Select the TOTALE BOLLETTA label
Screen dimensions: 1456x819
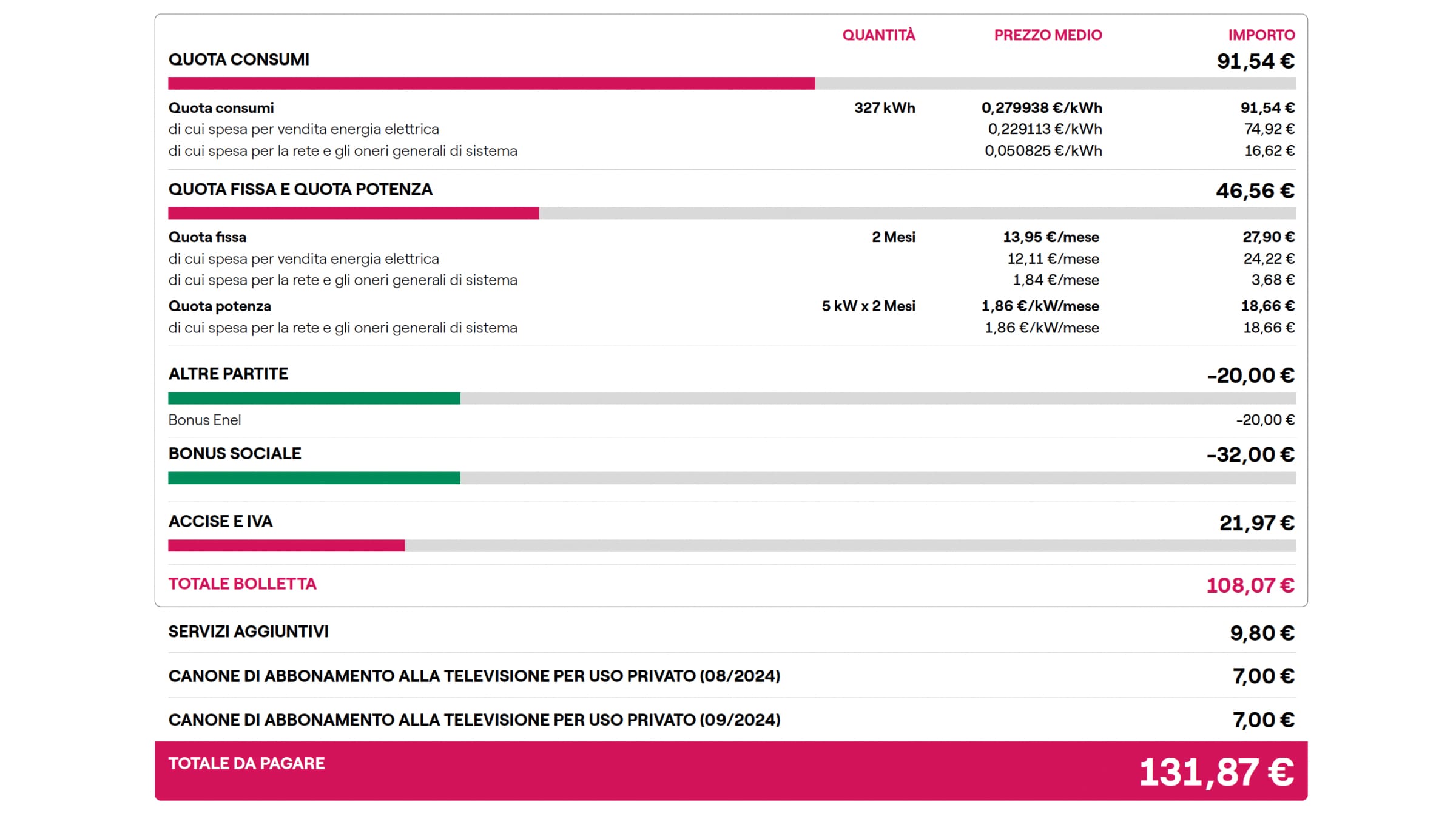pos(242,584)
